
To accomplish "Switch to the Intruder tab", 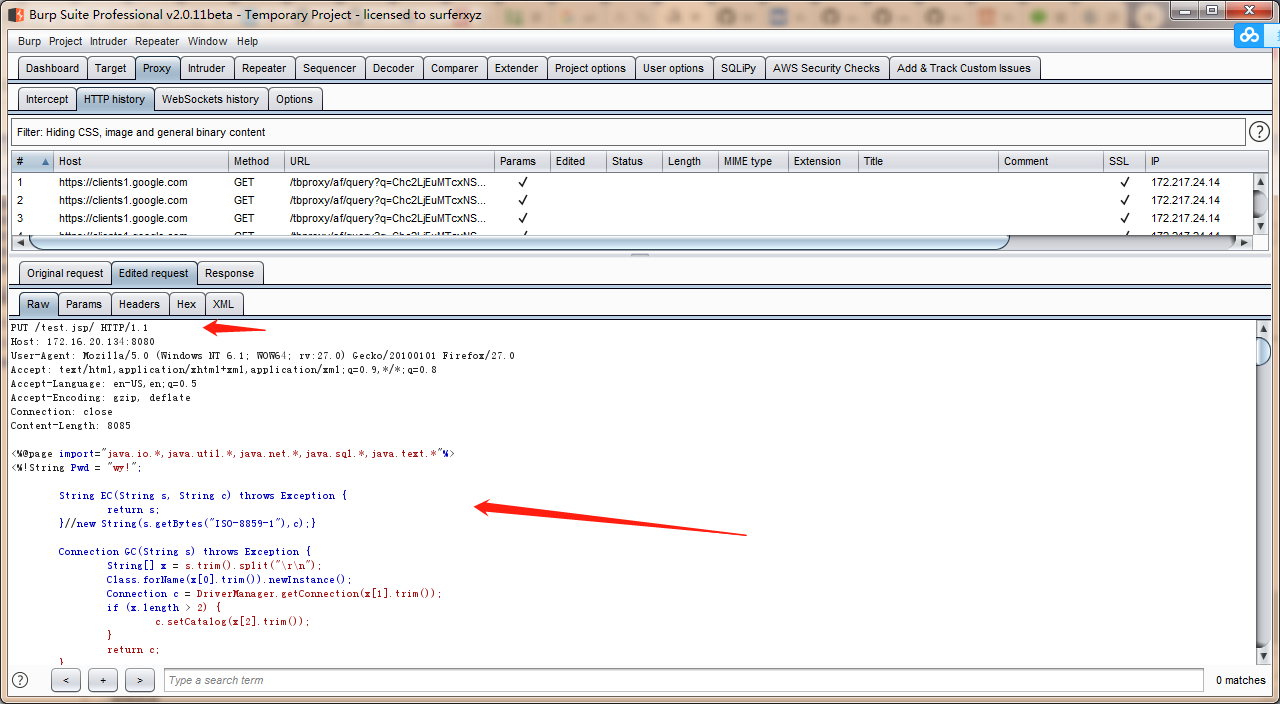I will tap(207, 68).
